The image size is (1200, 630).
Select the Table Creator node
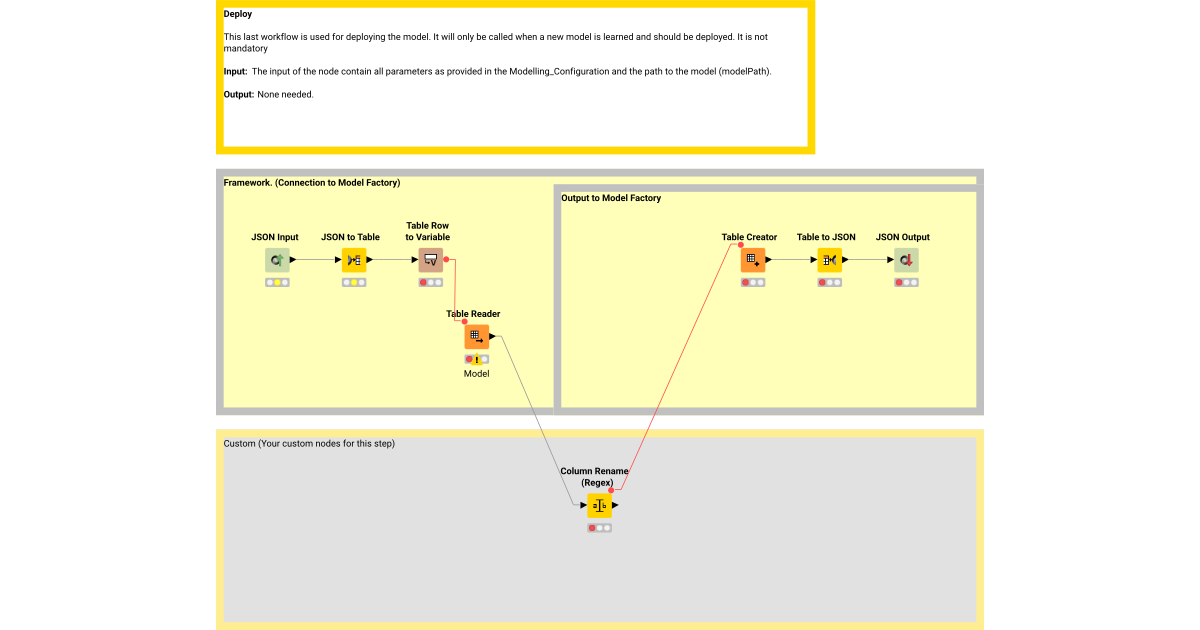click(x=753, y=259)
